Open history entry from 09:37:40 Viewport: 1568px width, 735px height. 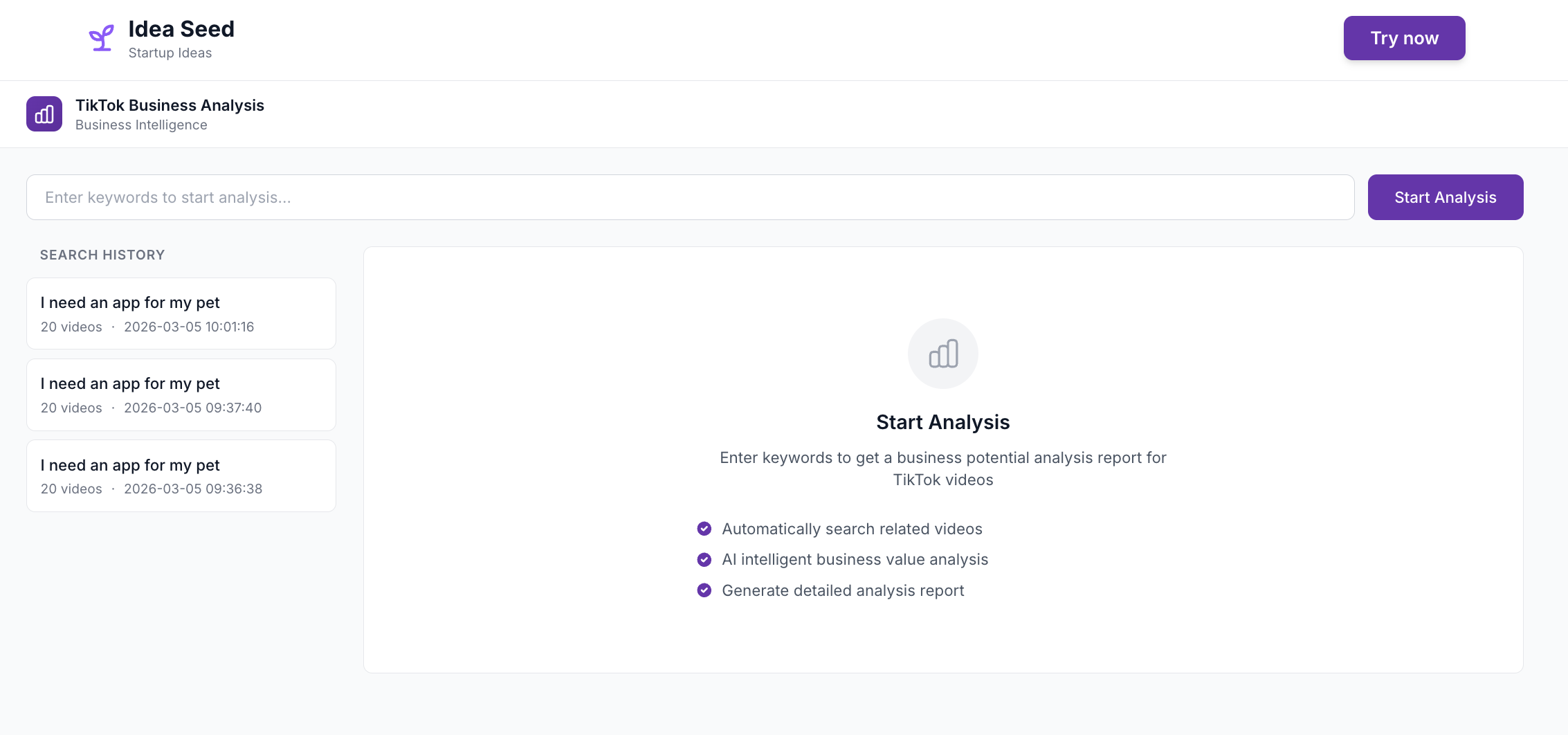click(181, 394)
